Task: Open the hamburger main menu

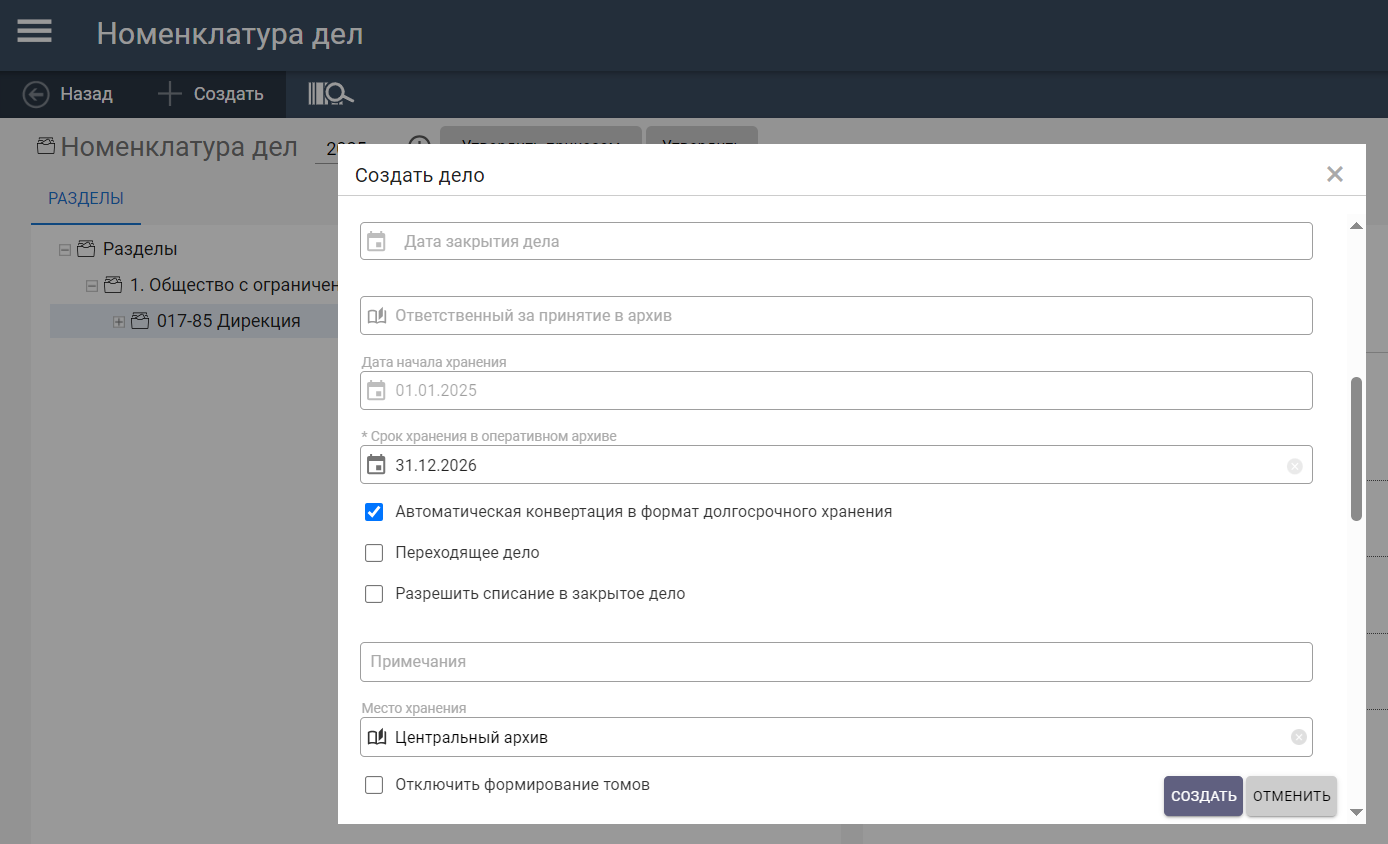Action: click(34, 32)
